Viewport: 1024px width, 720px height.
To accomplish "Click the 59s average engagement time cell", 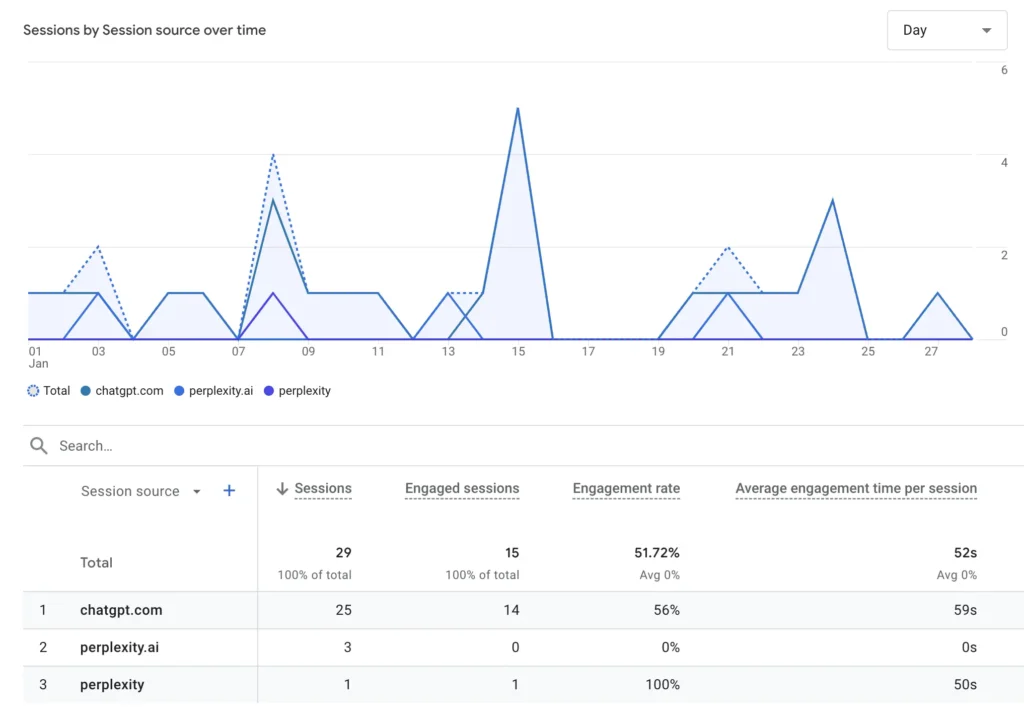I will click(x=965, y=610).
